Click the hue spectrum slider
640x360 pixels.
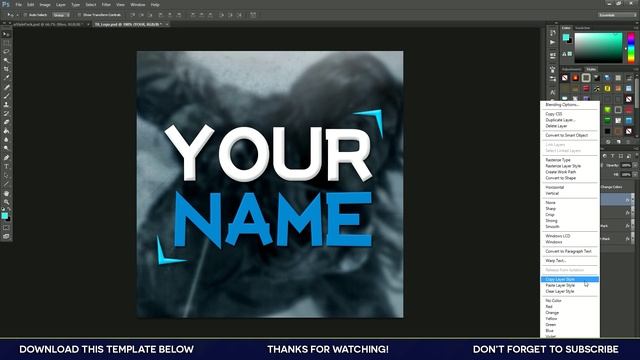631,48
